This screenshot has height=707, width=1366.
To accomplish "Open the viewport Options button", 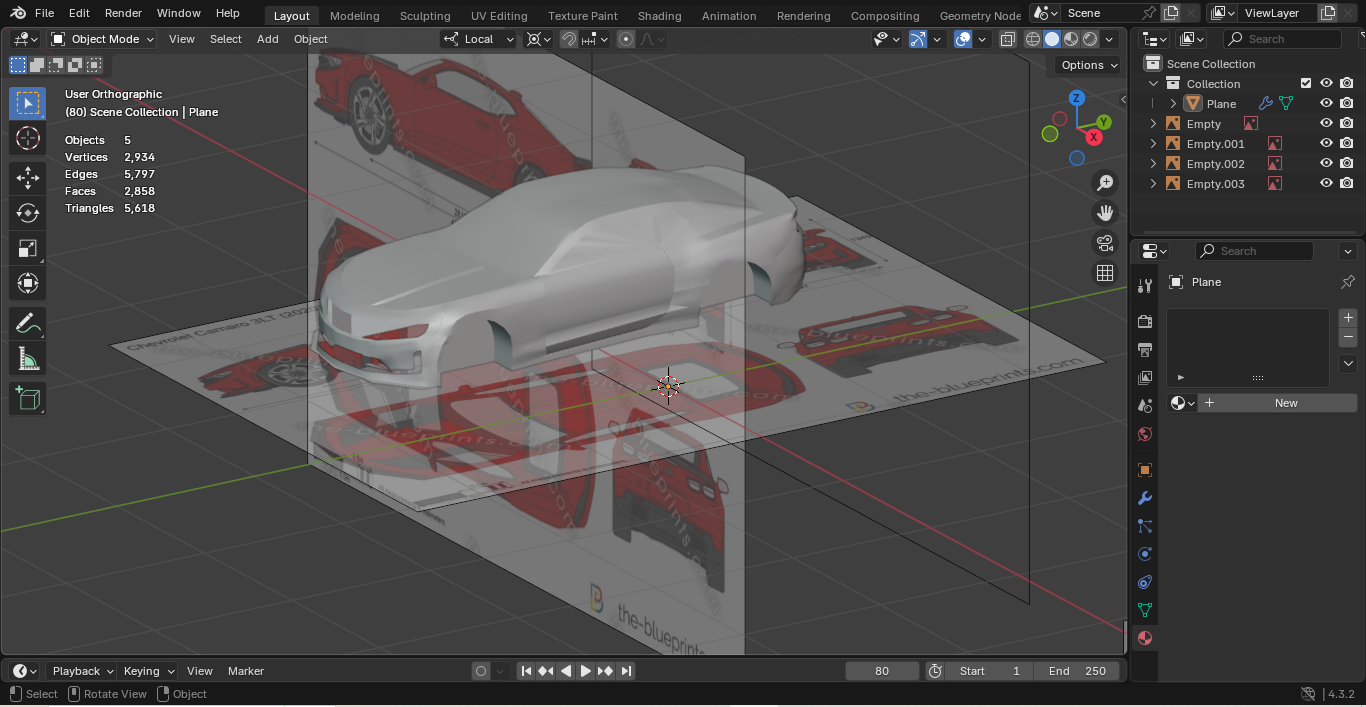I will tap(1088, 65).
